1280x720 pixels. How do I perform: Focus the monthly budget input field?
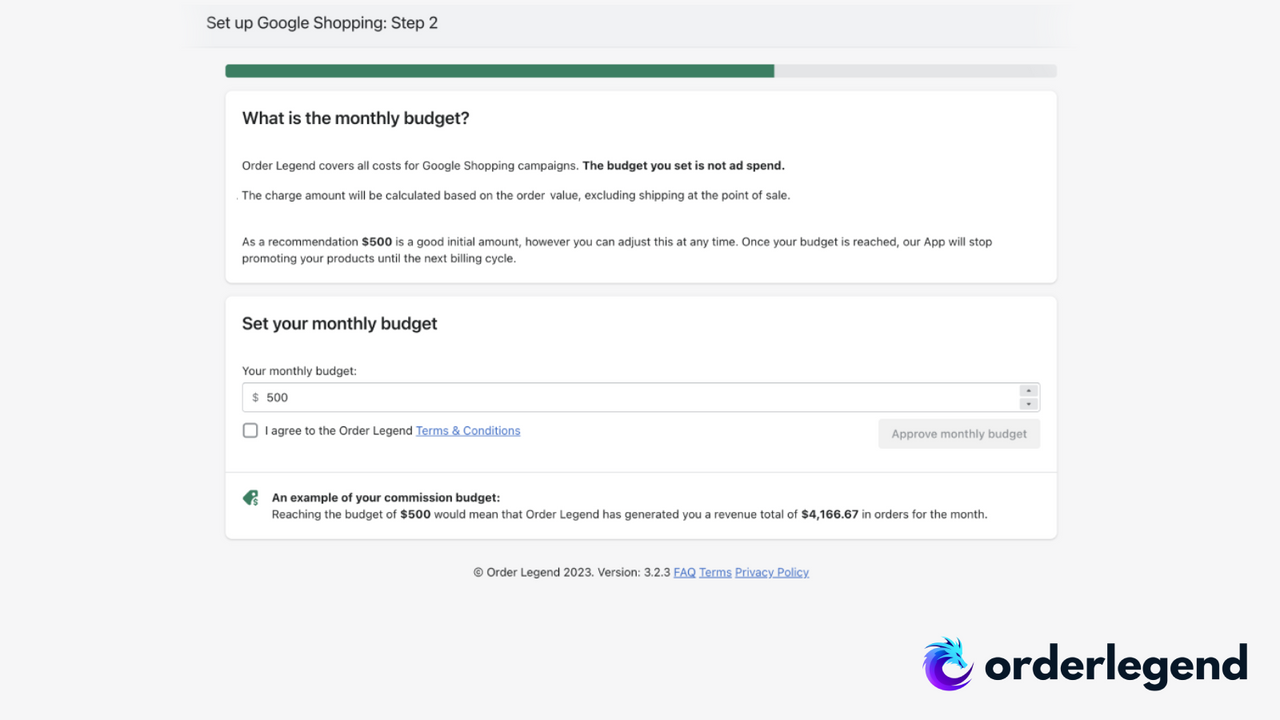(x=641, y=397)
